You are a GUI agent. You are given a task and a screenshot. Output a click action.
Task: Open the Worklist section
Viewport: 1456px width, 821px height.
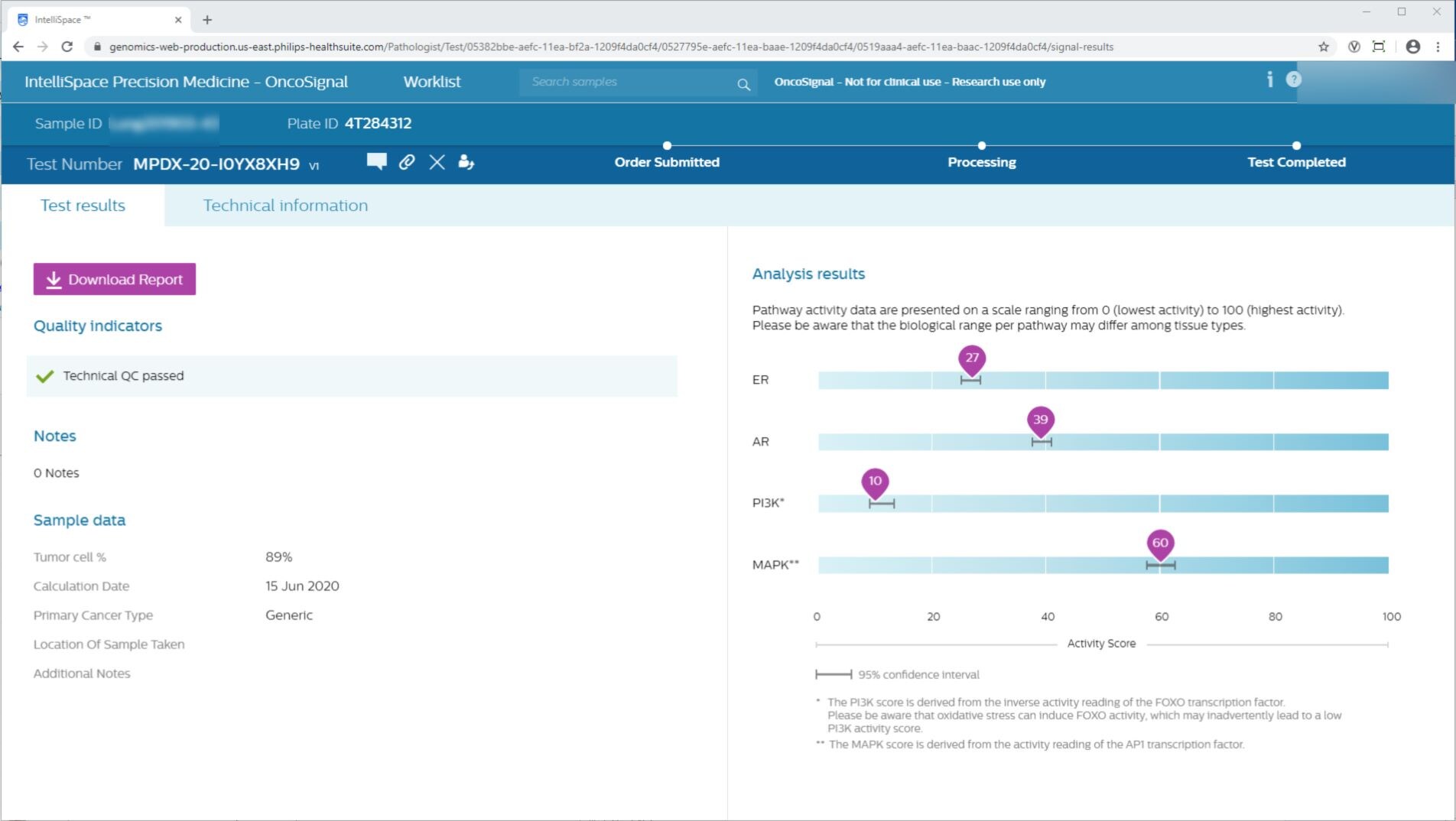coord(432,82)
